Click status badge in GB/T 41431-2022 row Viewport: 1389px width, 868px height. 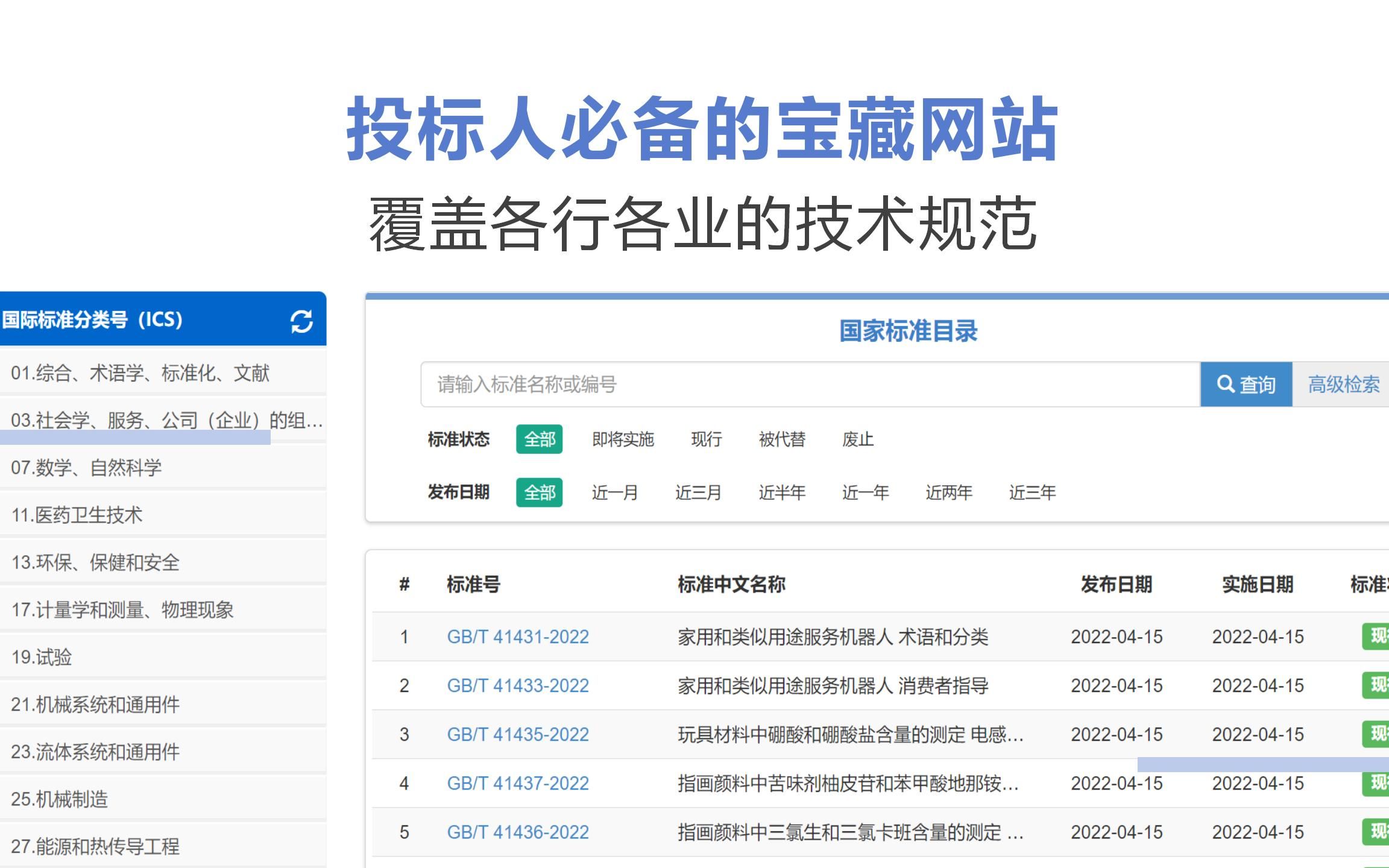coord(1376,636)
